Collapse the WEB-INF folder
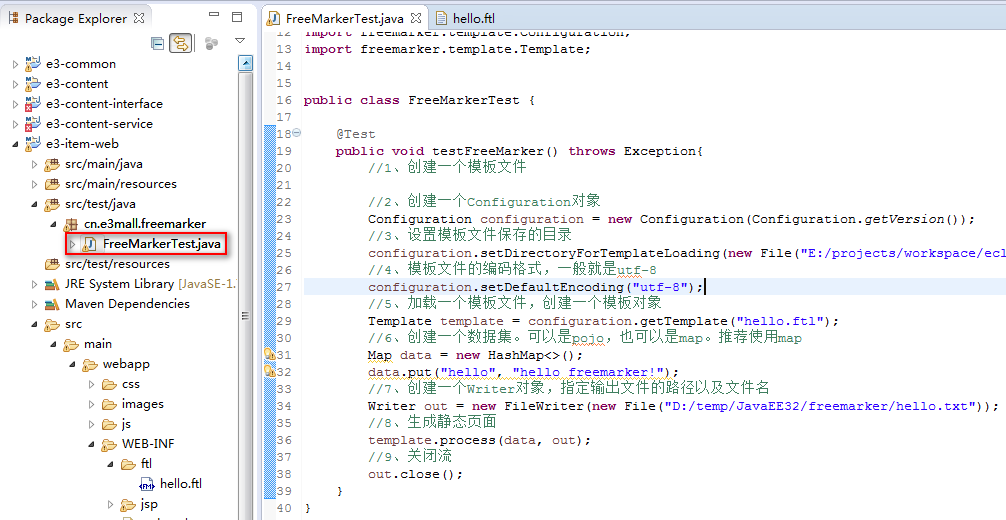The image size is (1006, 520). [91, 444]
